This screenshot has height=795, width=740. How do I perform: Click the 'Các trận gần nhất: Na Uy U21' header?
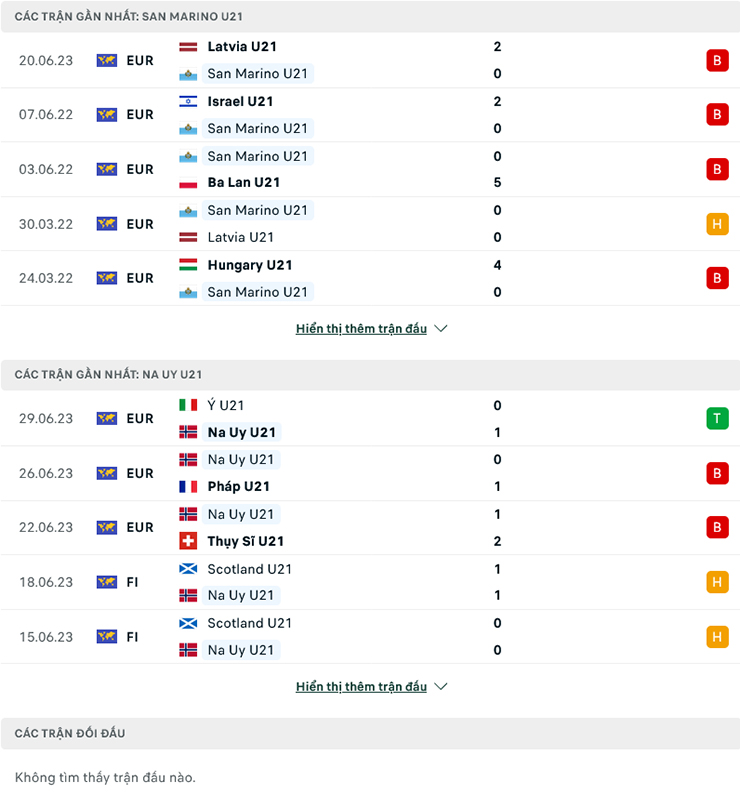[x=108, y=374]
